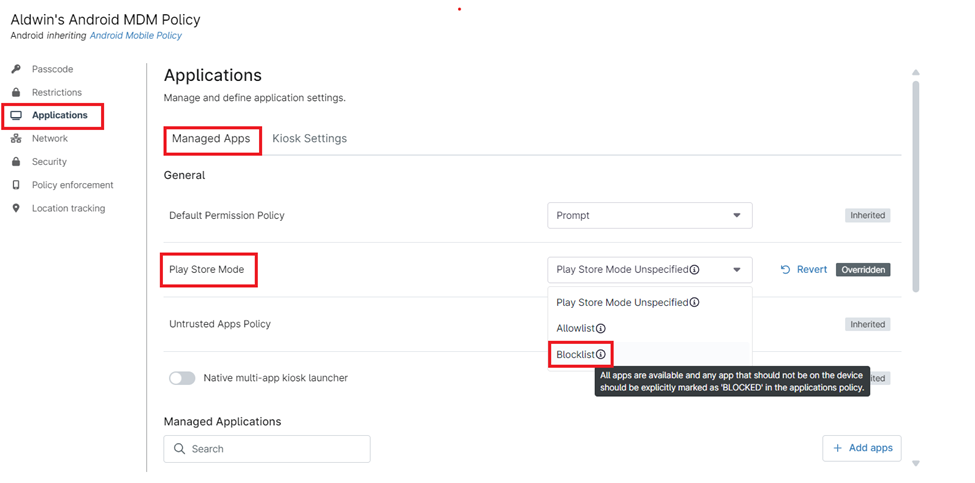975x483 pixels.
Task: Click the scrollbar down arrow
Action: coord(915,463)
